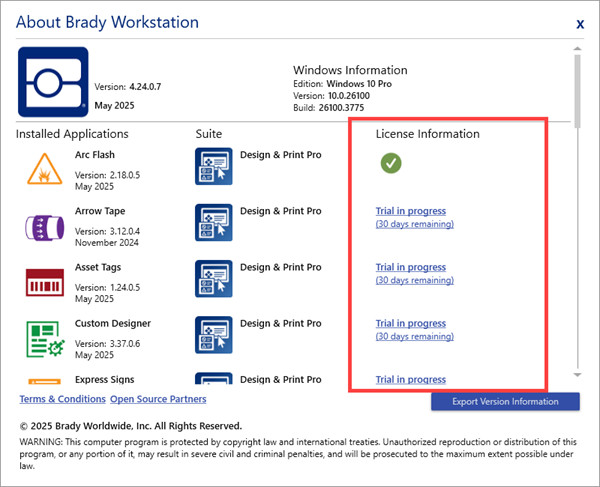Close the About Brady Workstation dialog
This screenshot has width=600, height=487.
[580, 24]
